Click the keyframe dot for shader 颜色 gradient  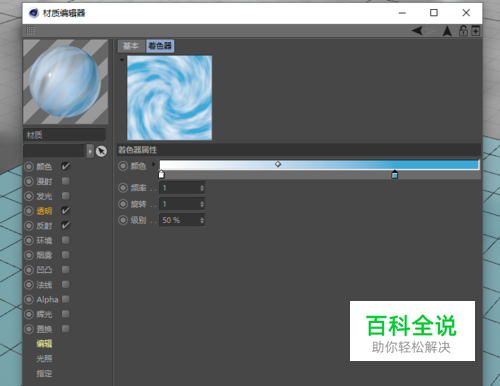[x=123, y=166]
